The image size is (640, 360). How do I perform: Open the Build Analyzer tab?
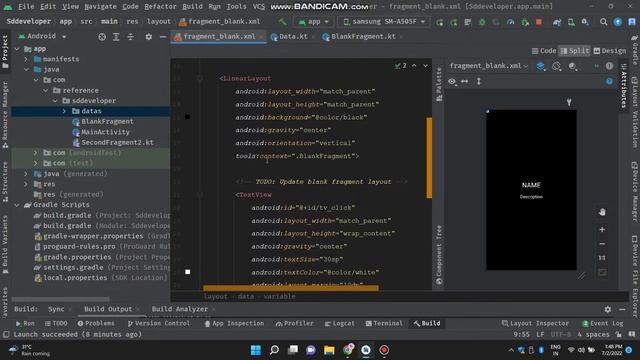click(x=180, y=309)
